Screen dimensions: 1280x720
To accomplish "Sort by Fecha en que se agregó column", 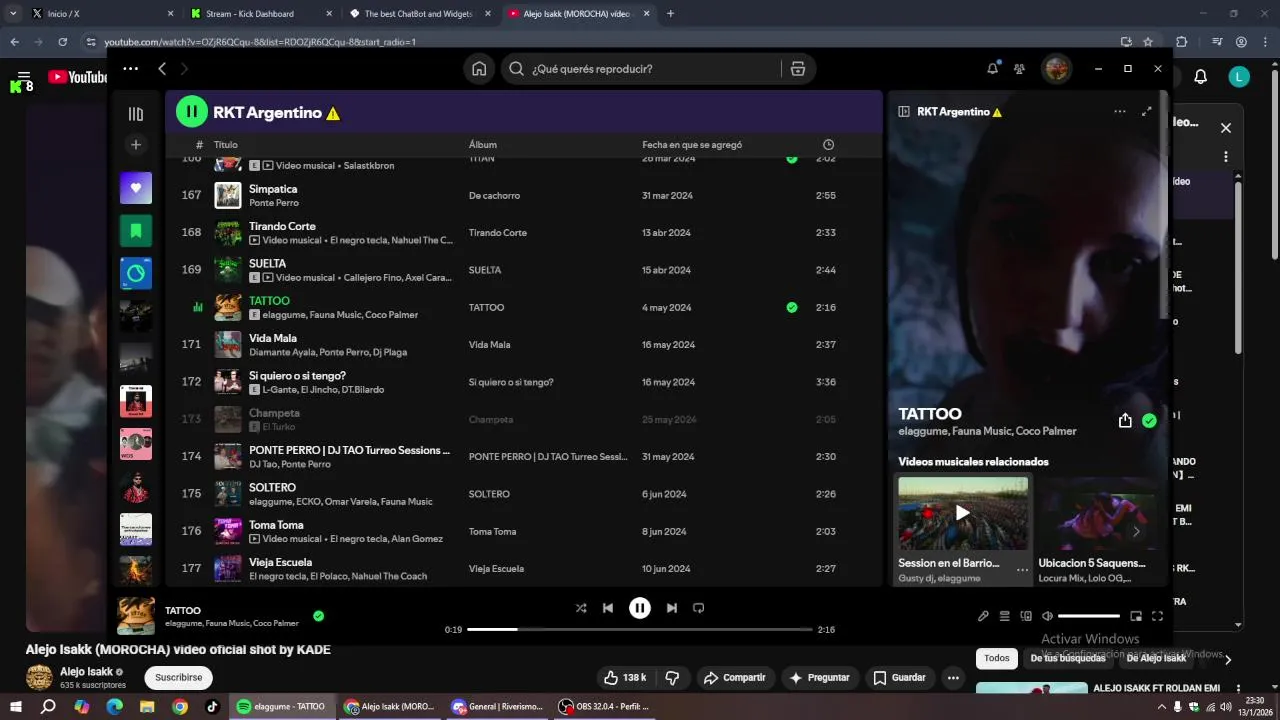I will [692, 145].
